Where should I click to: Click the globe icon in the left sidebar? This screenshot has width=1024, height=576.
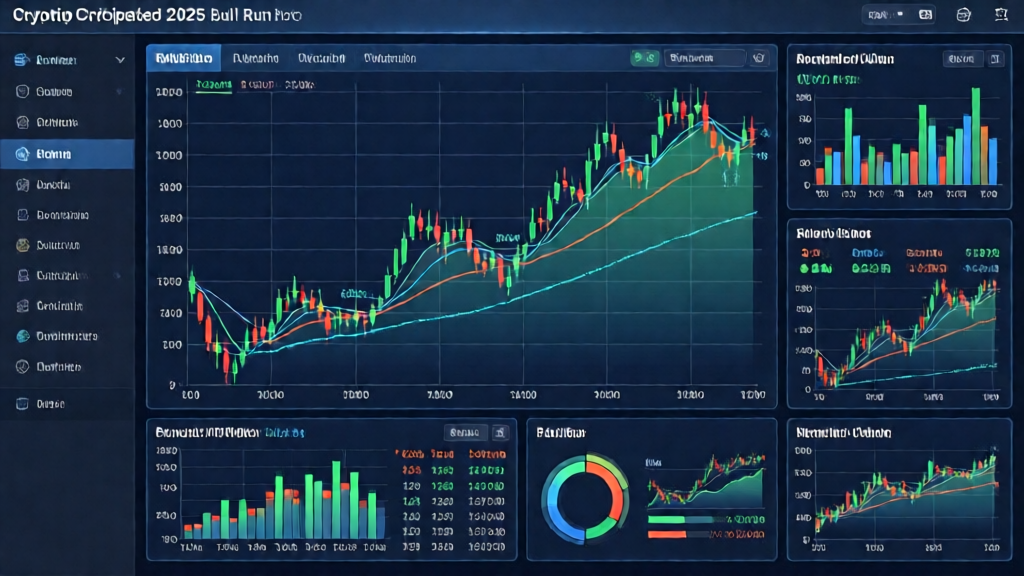point(21,336)
